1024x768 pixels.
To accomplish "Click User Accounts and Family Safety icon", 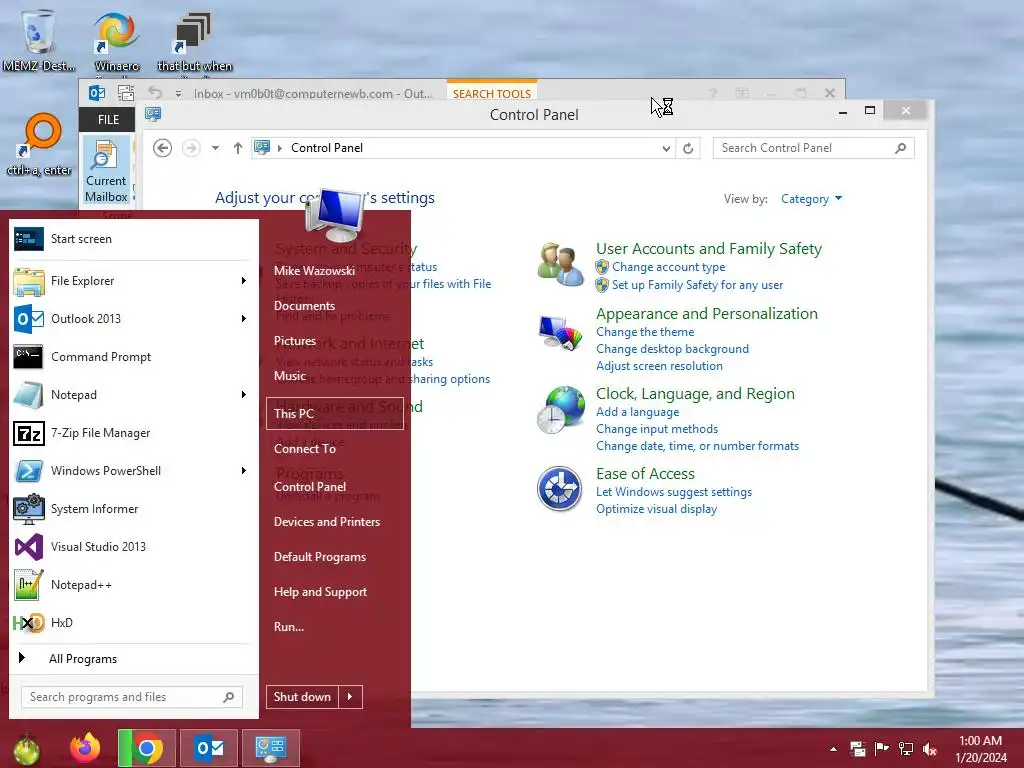I will coord(560,264).
